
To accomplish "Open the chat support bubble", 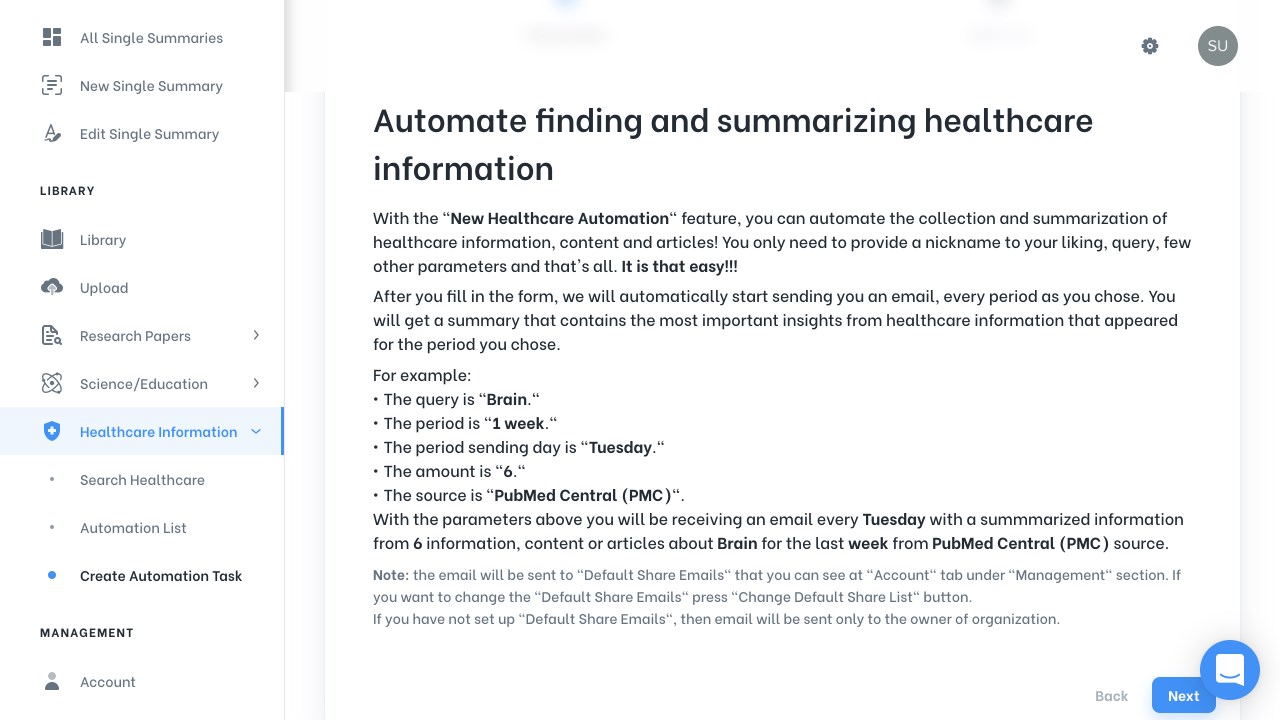I will coord(1230,670).
